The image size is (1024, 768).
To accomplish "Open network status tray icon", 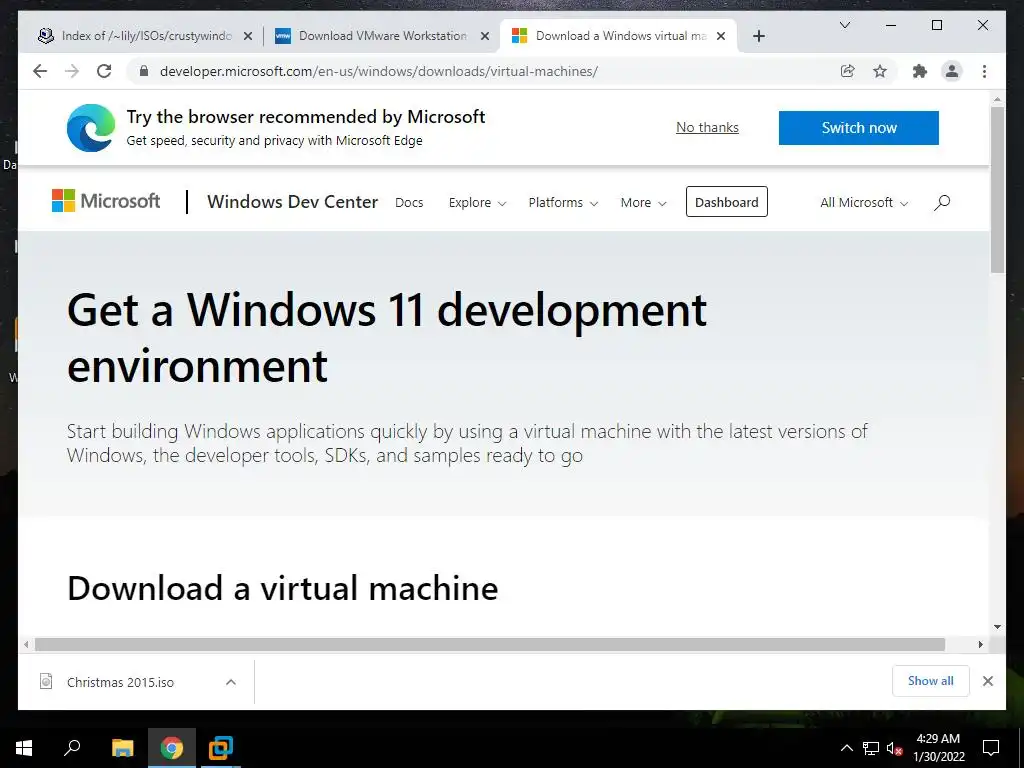I will pyautogui.click(x=871, y=748).
